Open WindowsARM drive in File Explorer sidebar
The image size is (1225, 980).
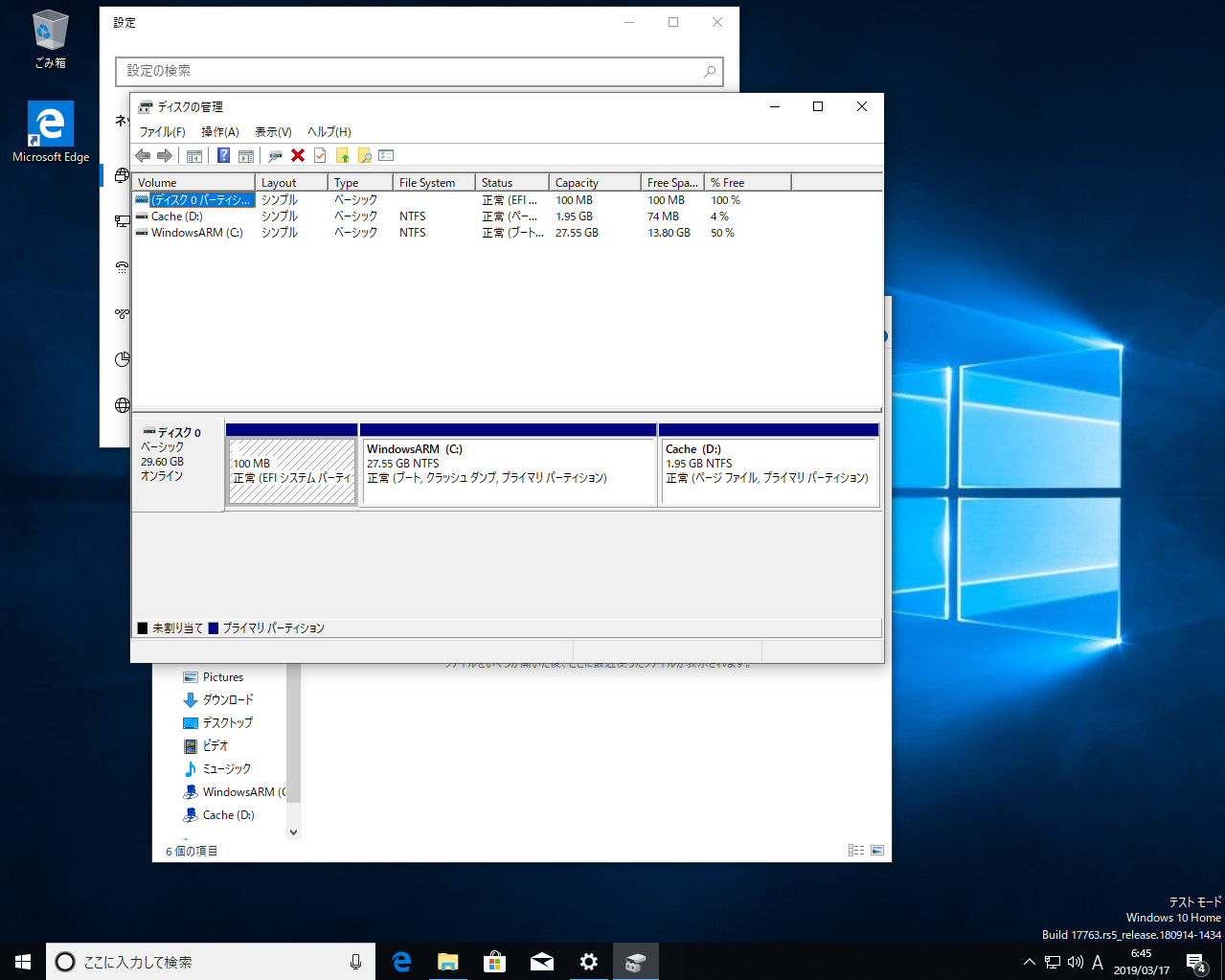pyautogui.click(x=234, y=792)
